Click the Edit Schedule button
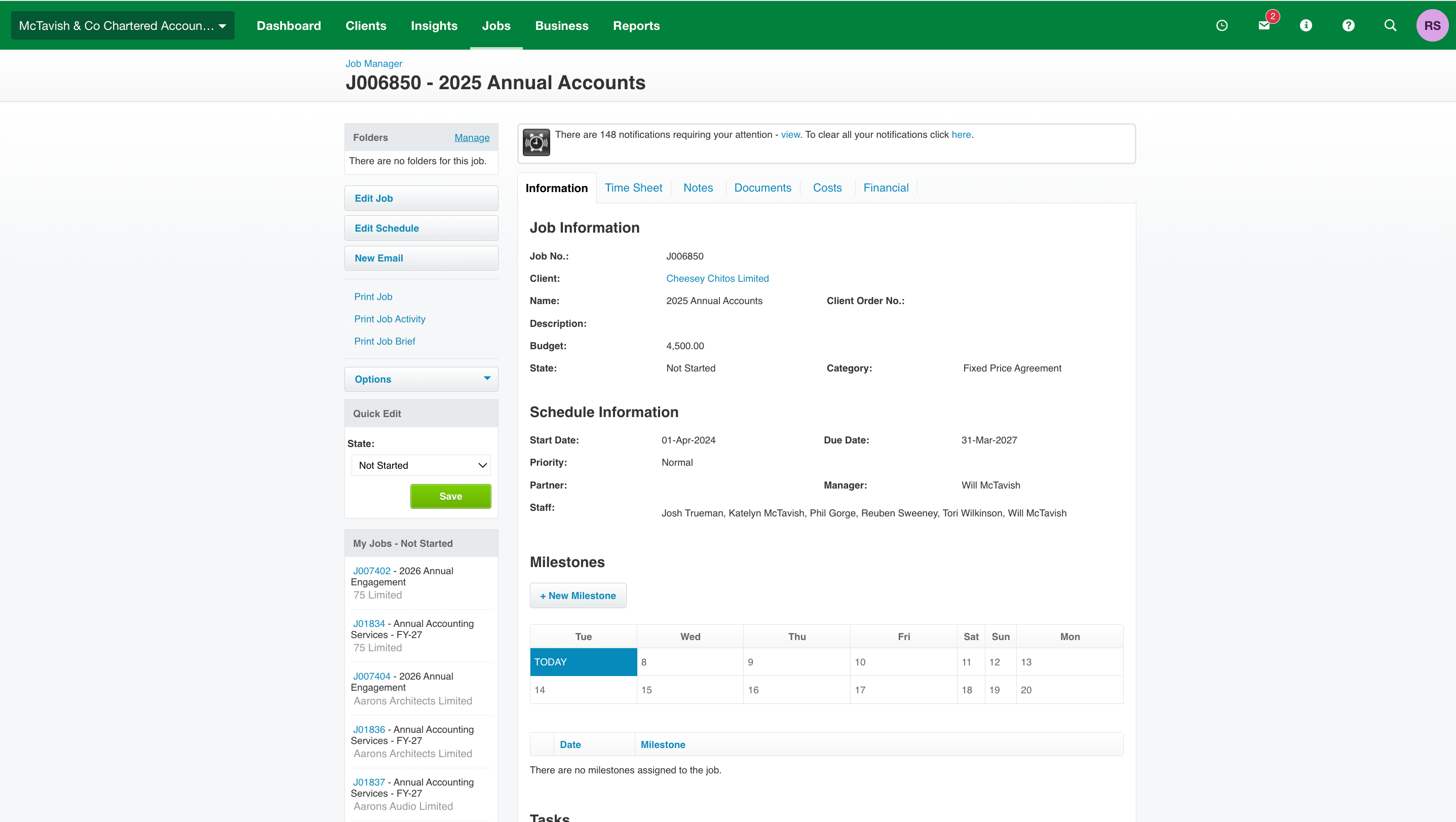The width and height of the screenshot is (1456, 822). pyautogui.click(x=421, y=229)
